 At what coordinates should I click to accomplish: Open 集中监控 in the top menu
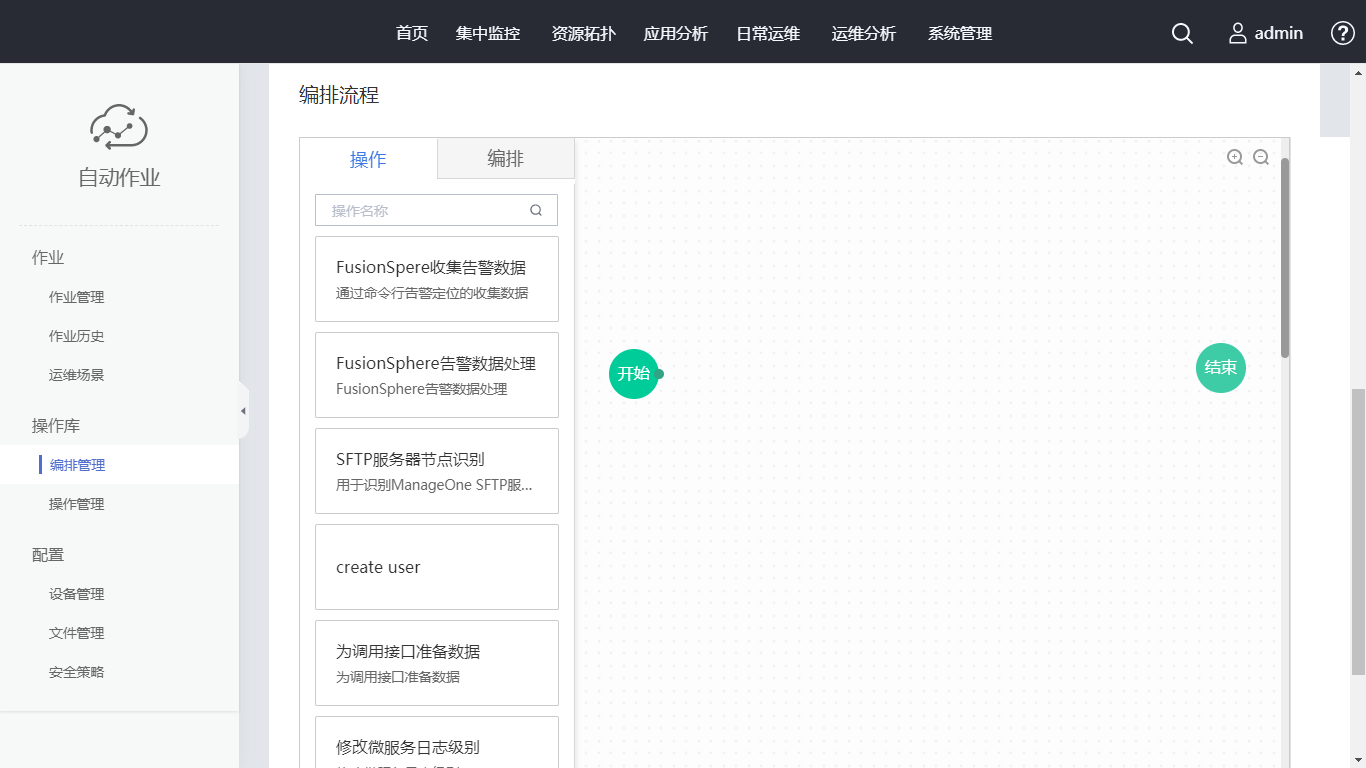point(488,34)
